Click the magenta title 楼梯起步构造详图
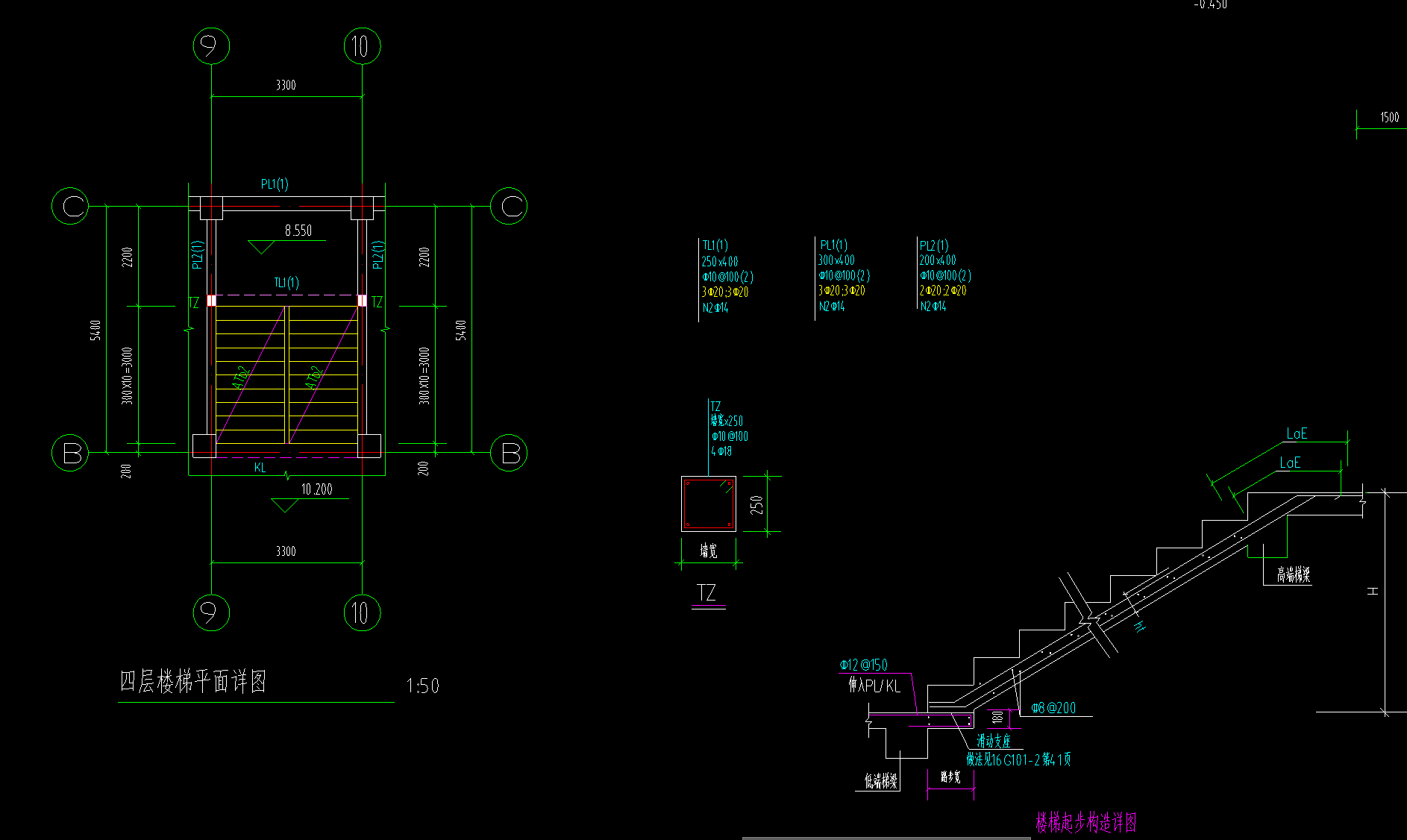Screen dimensions: 1407x840 tap(1086, 823)
